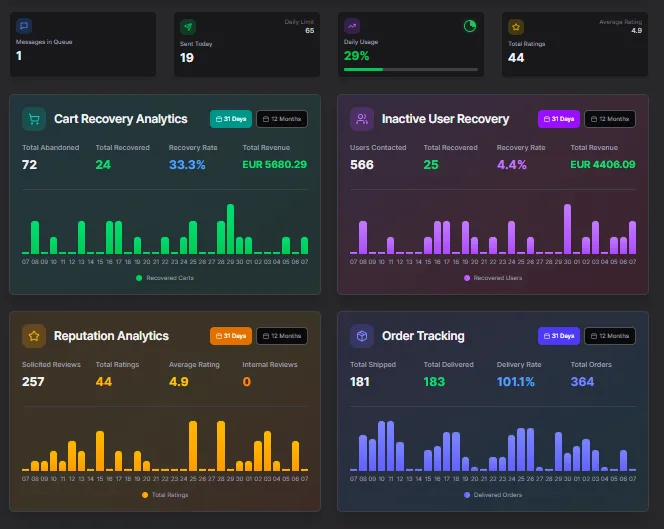664x529 pixels.
Task: Select 31 Days in Cart Recovery Analytics
Action: coord(230,119)
